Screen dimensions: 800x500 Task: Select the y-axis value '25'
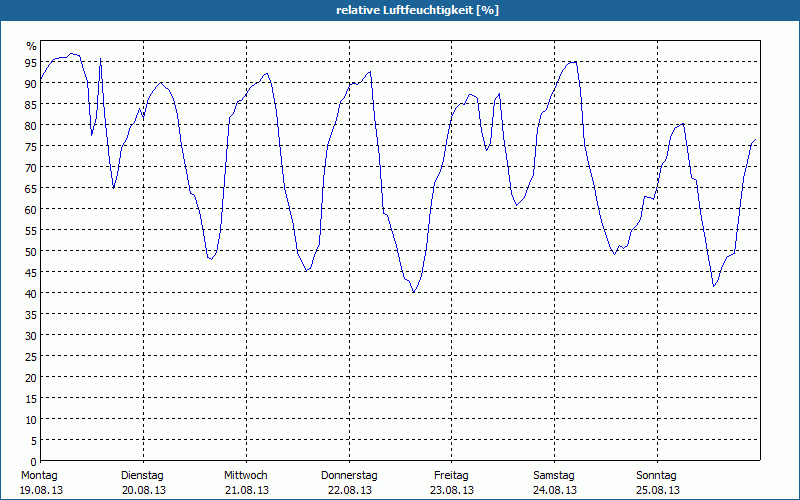31,357
